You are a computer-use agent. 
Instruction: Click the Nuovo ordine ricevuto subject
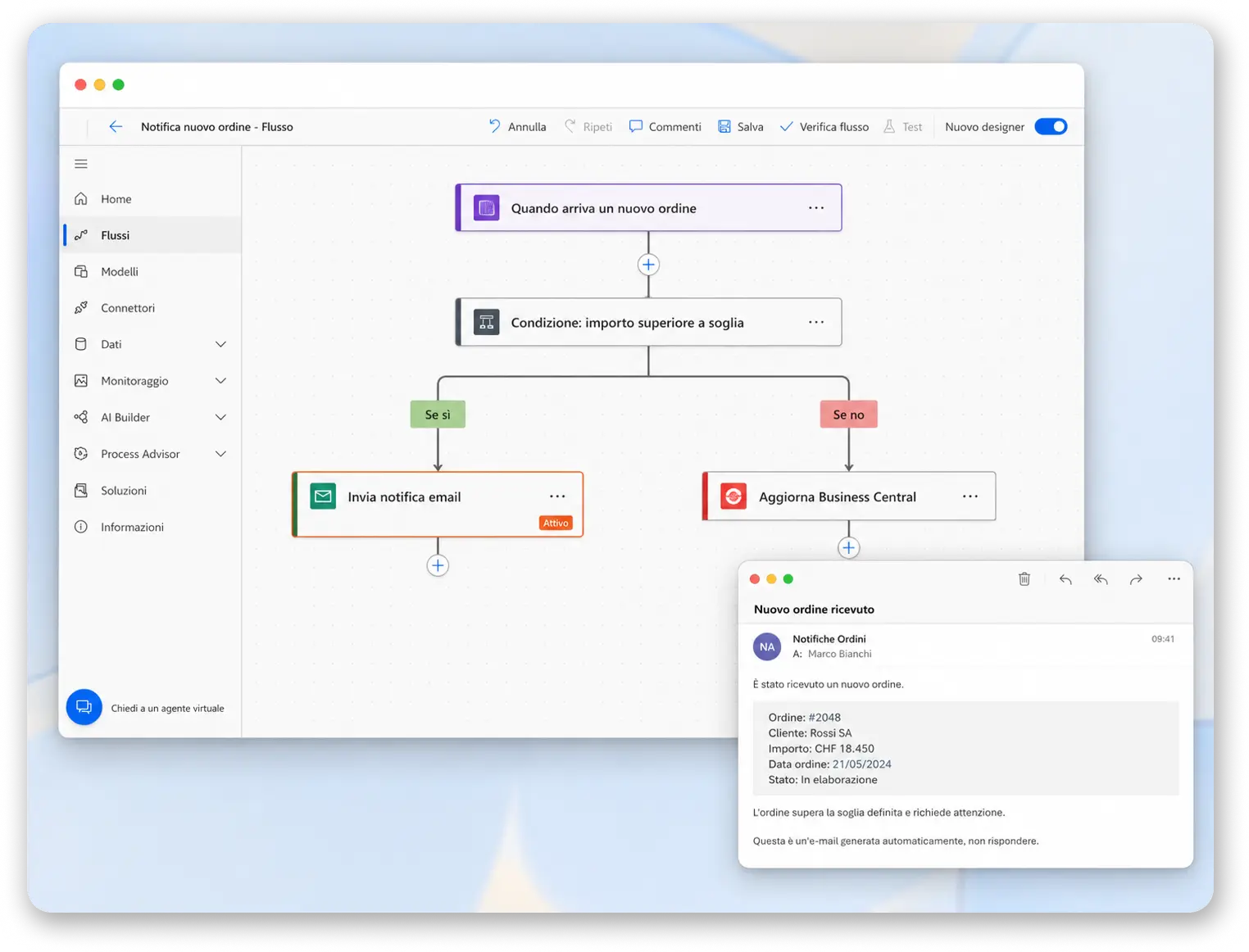click(x=814, y=609)
